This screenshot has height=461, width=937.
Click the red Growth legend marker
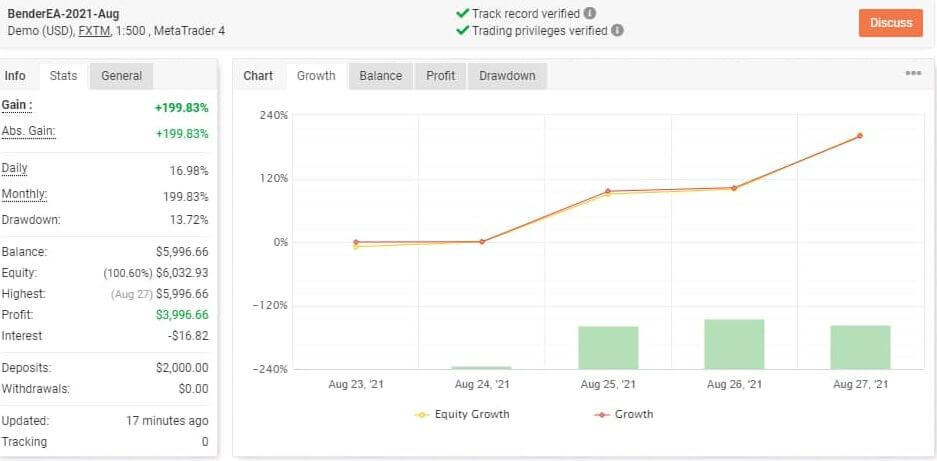pyautogui.click(x=601, y=414)
